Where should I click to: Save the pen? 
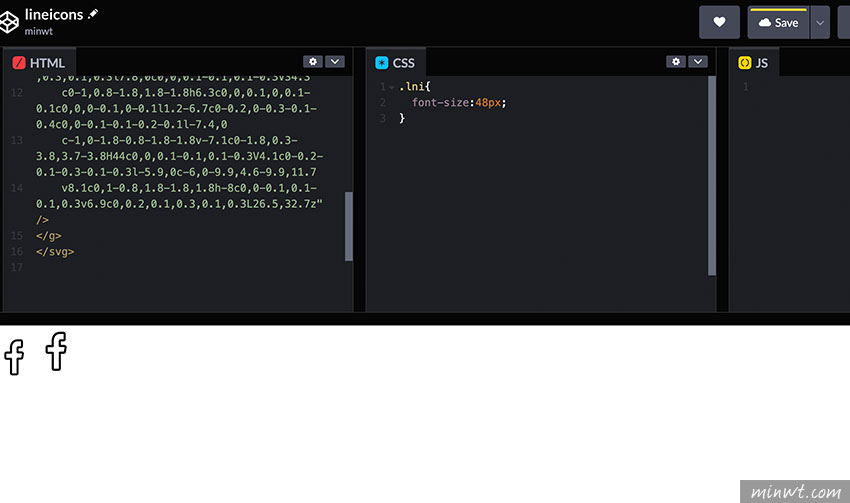pyautogui.click(x=778, y=22)
